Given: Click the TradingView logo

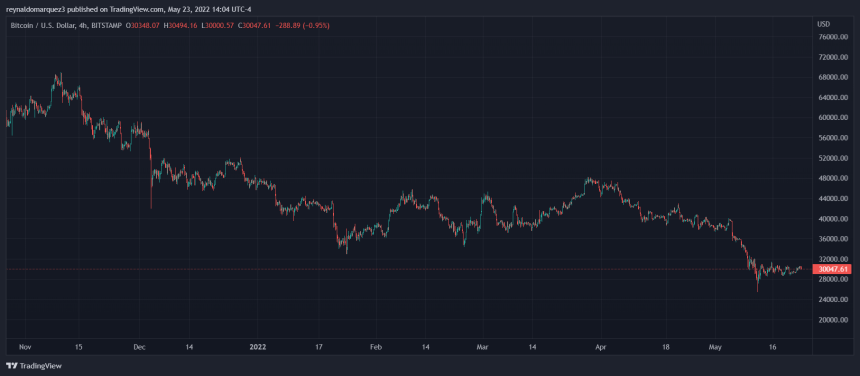Looking at the screenshot, I should click(x=34, y=366).
